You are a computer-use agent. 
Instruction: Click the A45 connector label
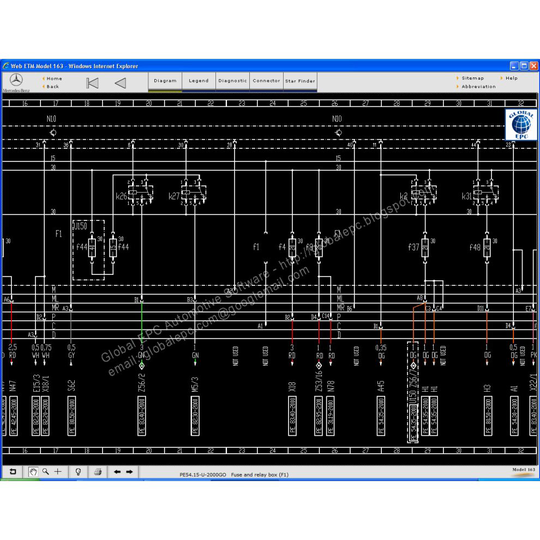(381, 386)
